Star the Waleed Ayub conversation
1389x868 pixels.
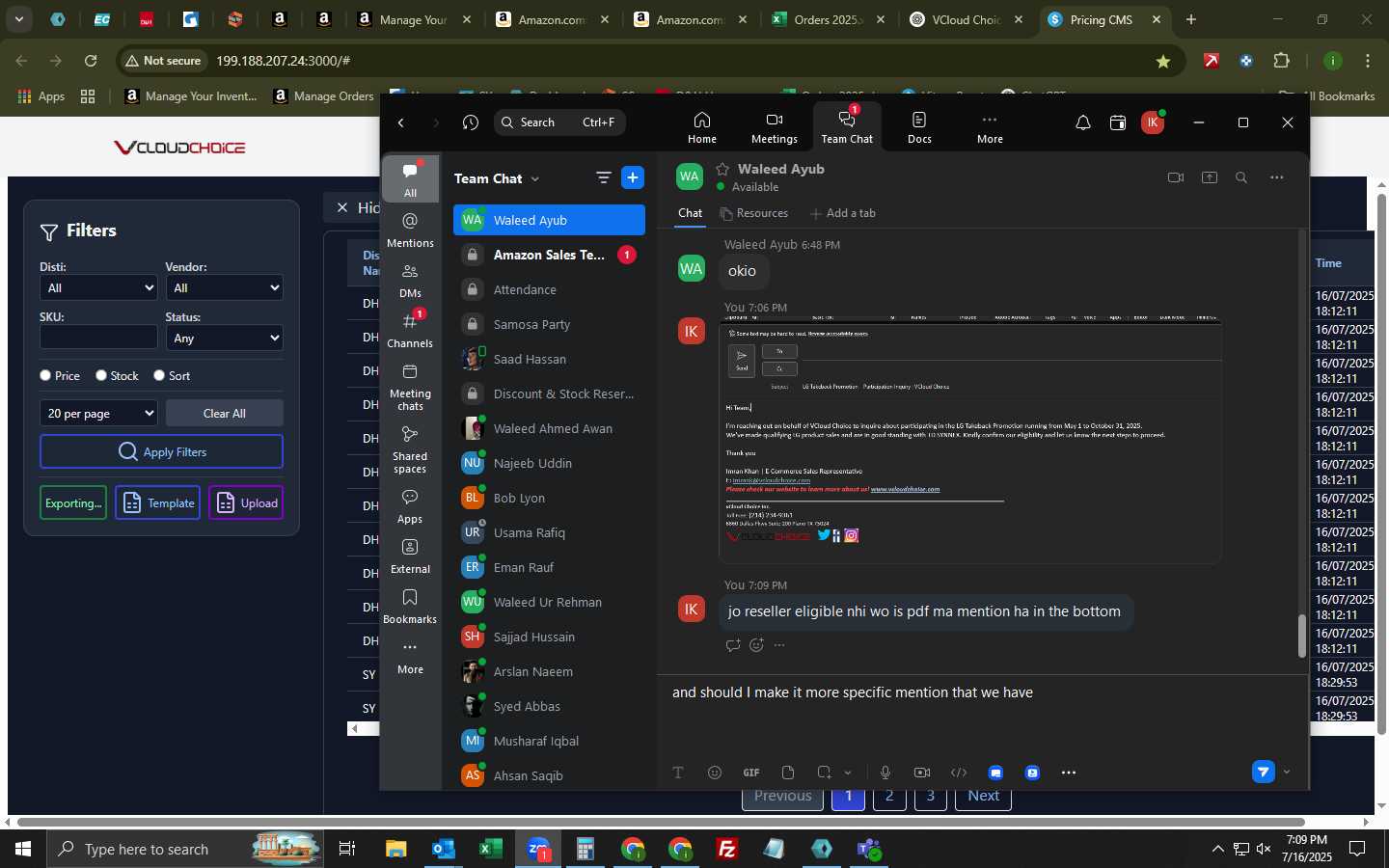tap(722, 169)
